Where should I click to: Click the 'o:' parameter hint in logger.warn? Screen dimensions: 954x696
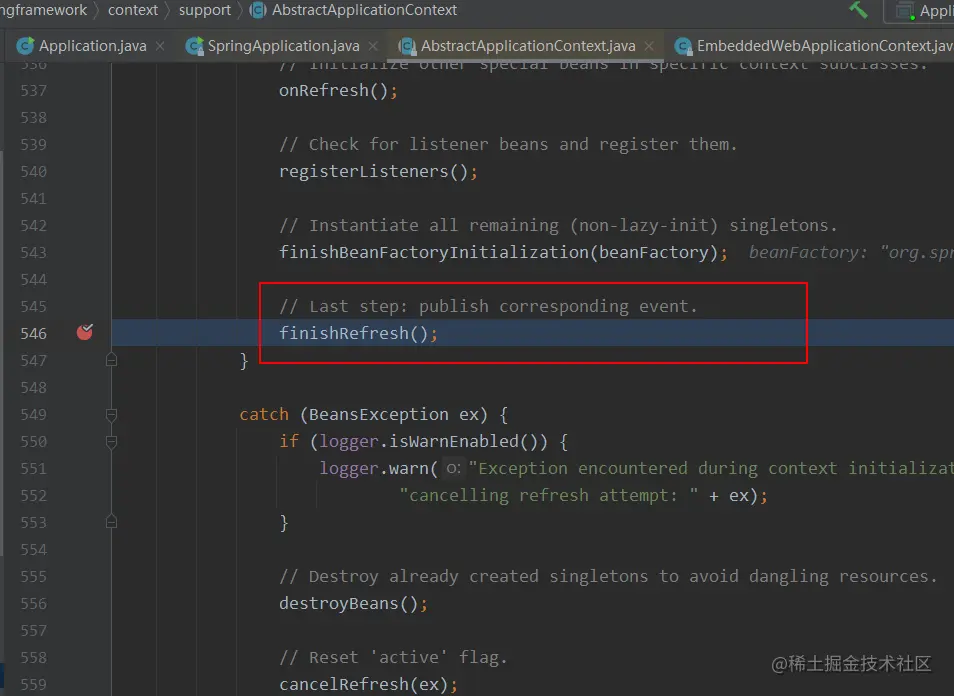click(453, 468)
